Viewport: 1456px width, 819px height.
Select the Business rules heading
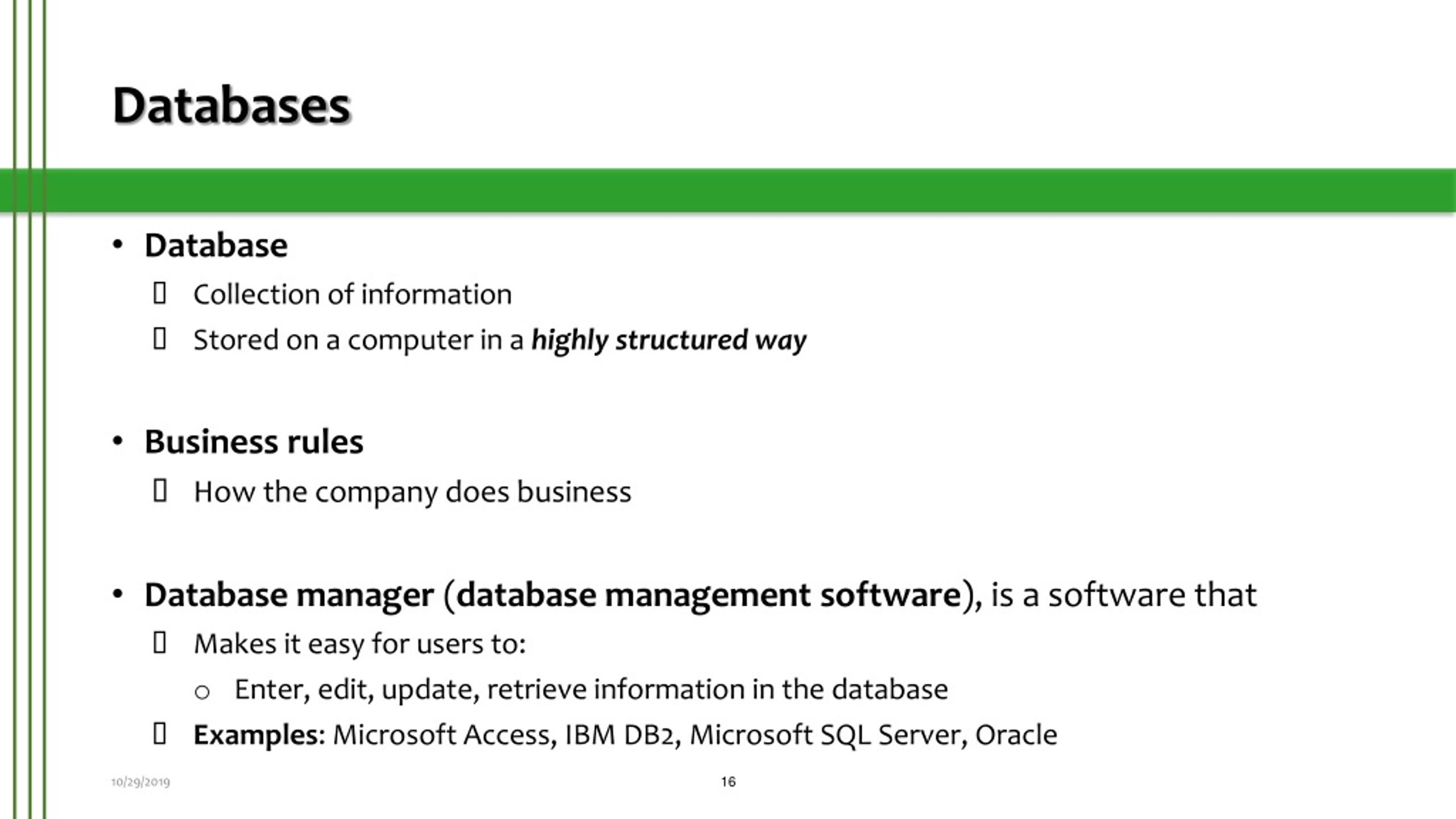point(254,442)
